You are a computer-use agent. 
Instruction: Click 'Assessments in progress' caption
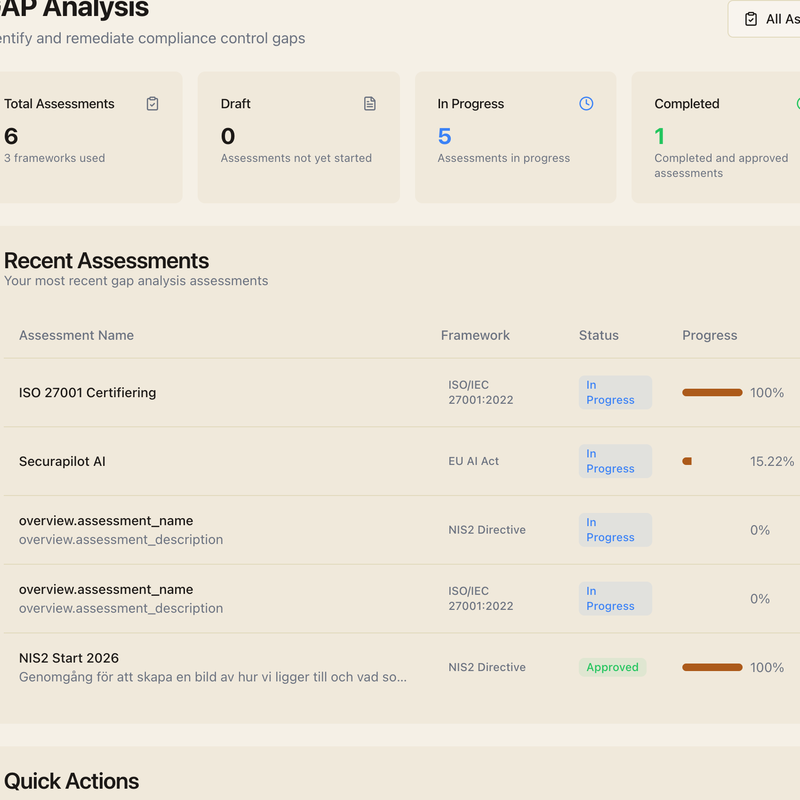coord(504,158)
